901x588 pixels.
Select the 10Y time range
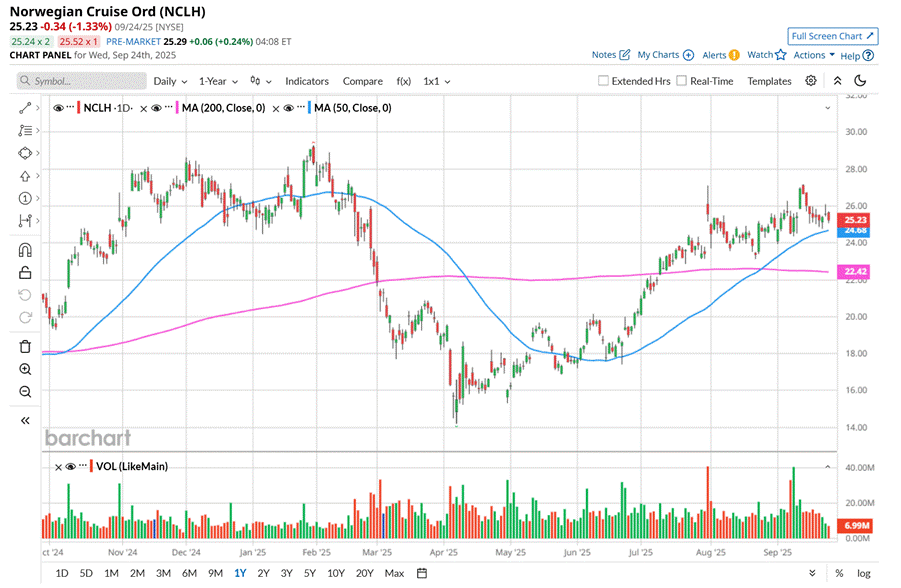(x=336, y=573)
